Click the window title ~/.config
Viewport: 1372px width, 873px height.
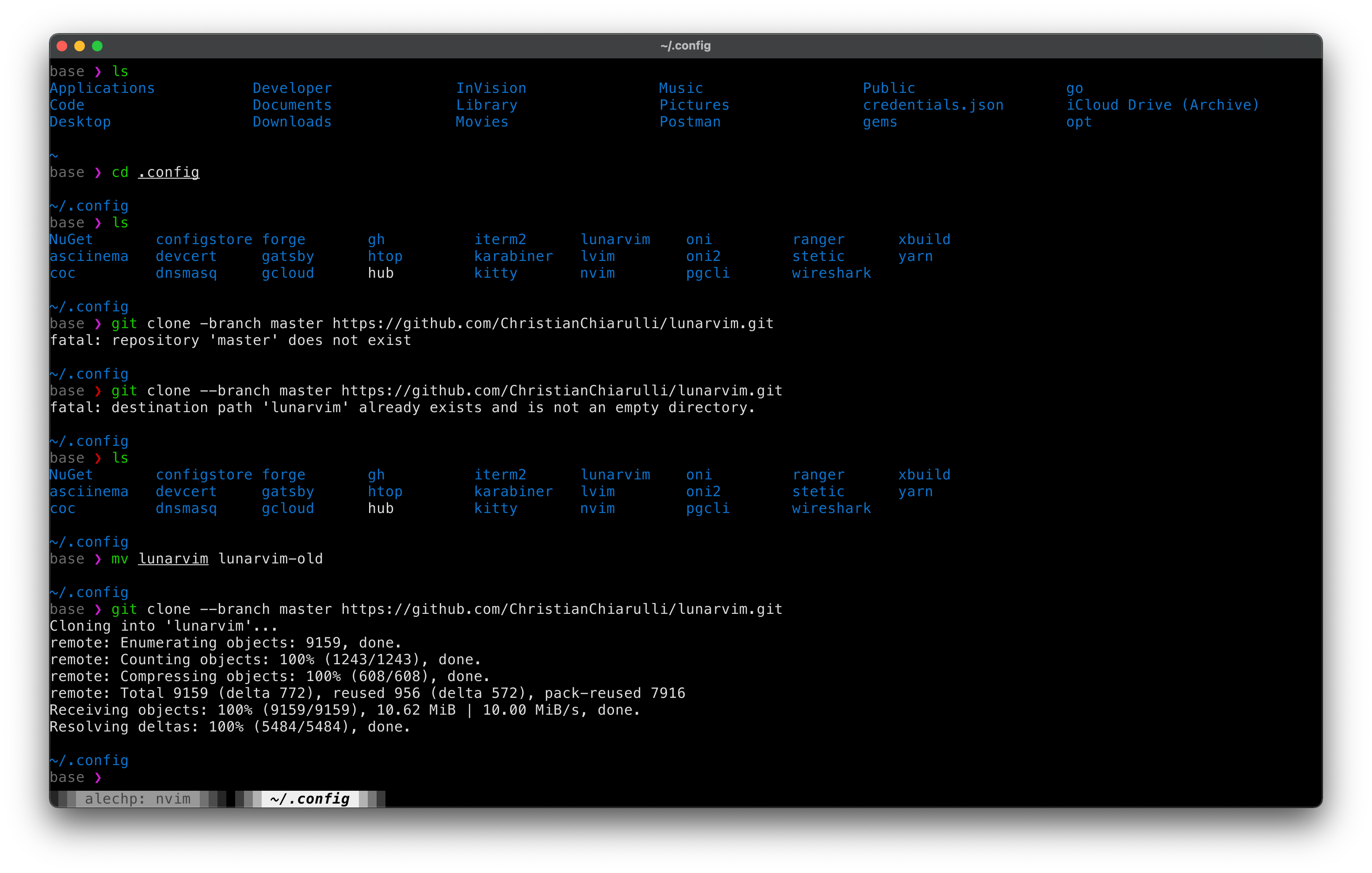coord(686,46)
